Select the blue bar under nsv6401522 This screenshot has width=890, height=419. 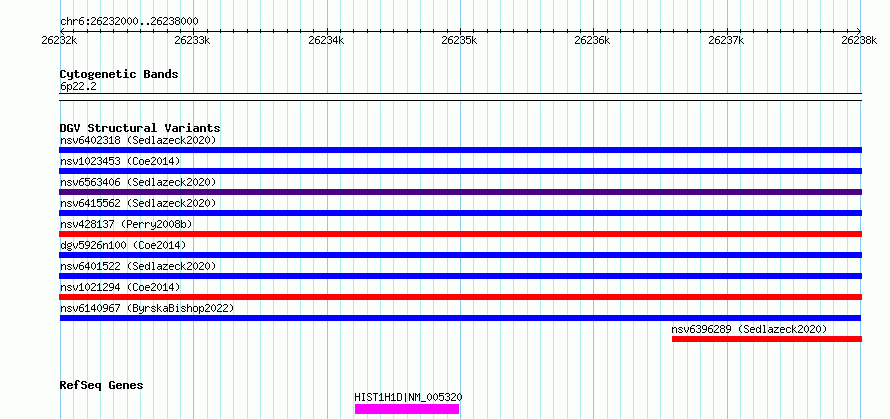[x=460, y=276]
